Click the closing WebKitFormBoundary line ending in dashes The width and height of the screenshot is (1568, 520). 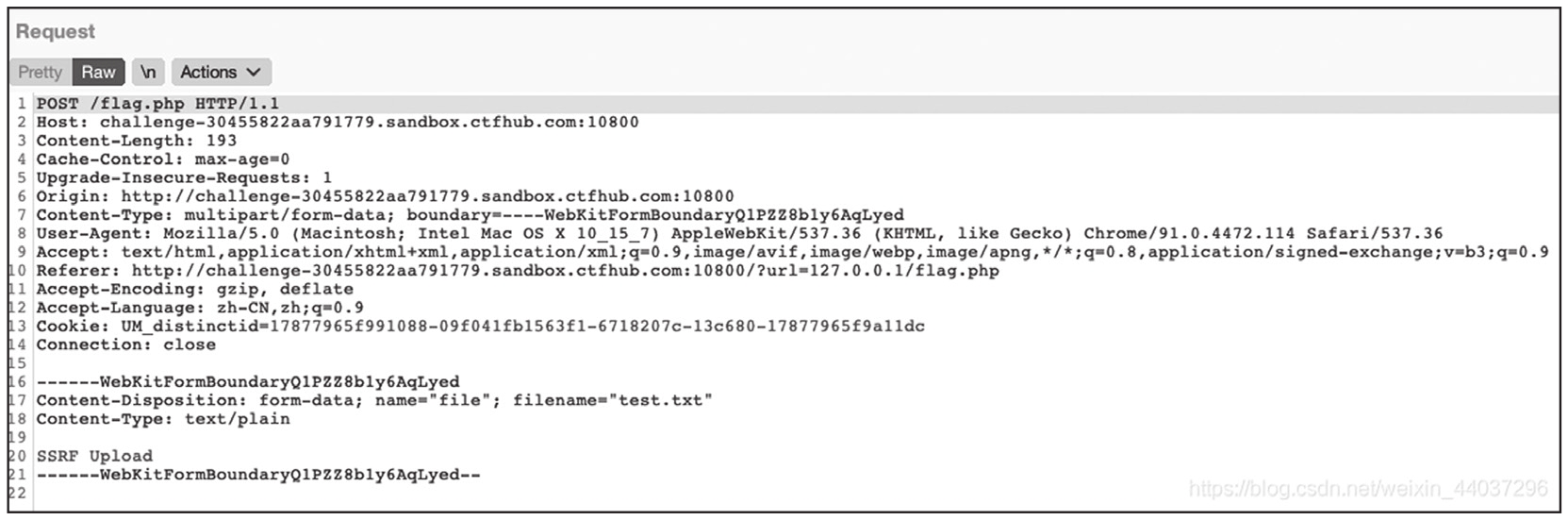click(258, 475)
